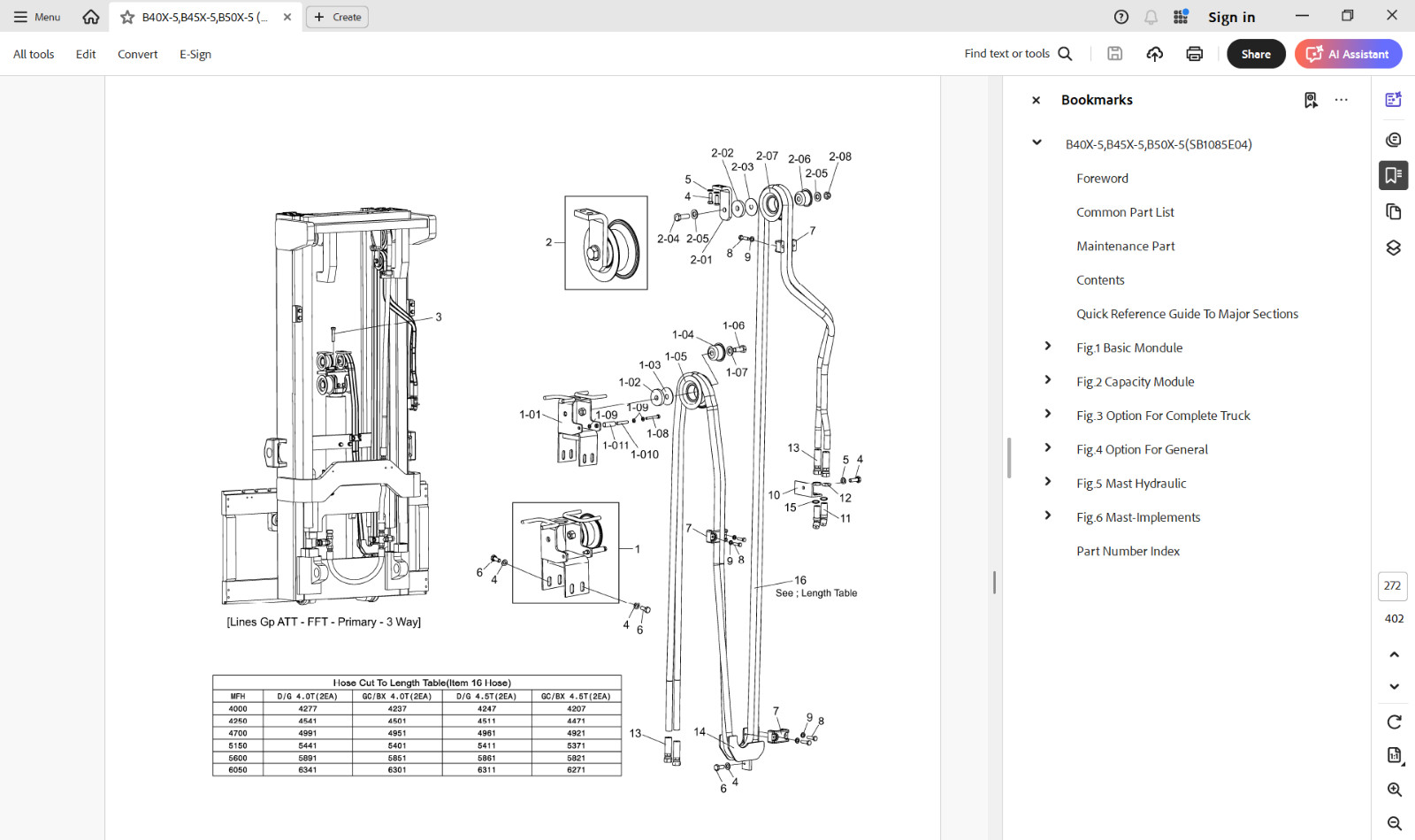Go to the Home icon

91,17
